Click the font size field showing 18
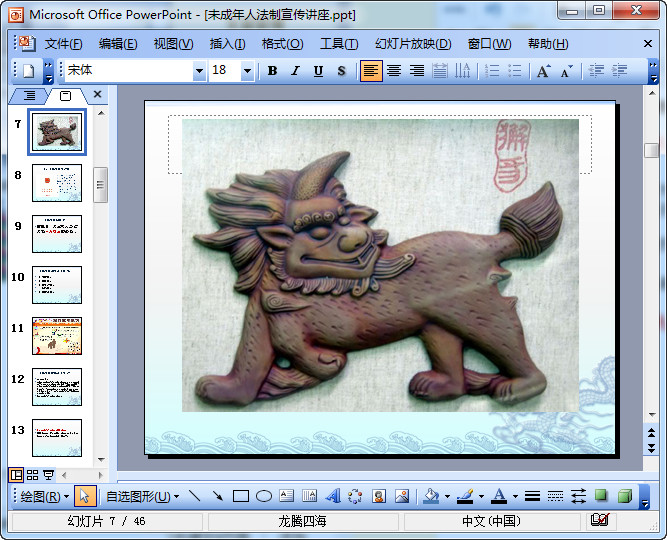667x540 pixels. [225, 71]
